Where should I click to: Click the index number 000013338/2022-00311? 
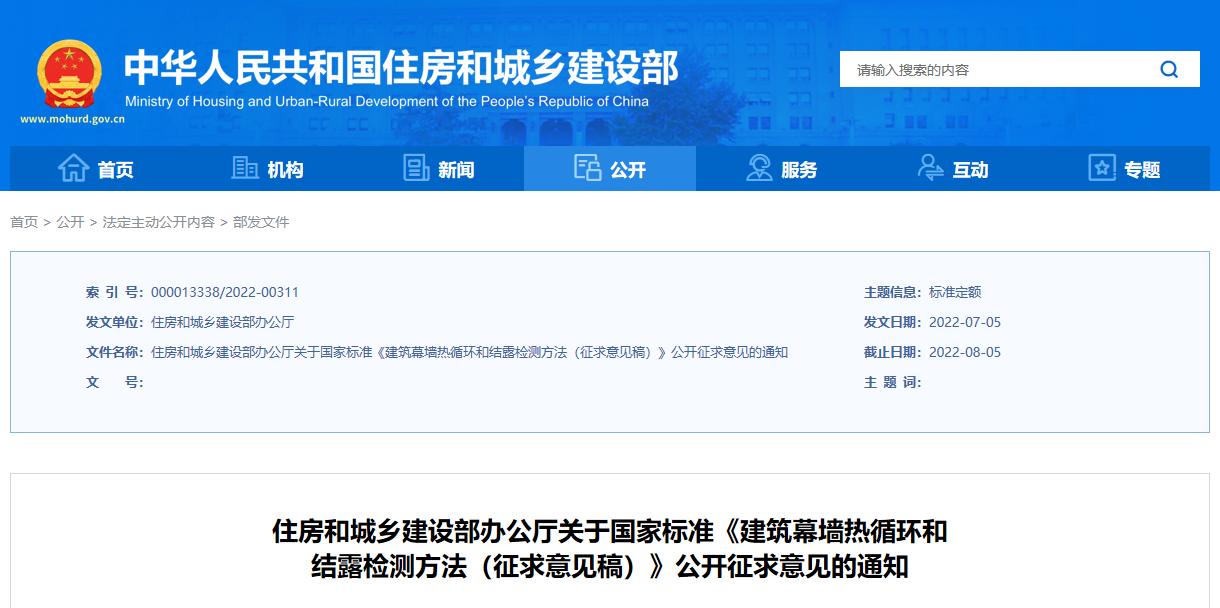click(x=225, y=292)
